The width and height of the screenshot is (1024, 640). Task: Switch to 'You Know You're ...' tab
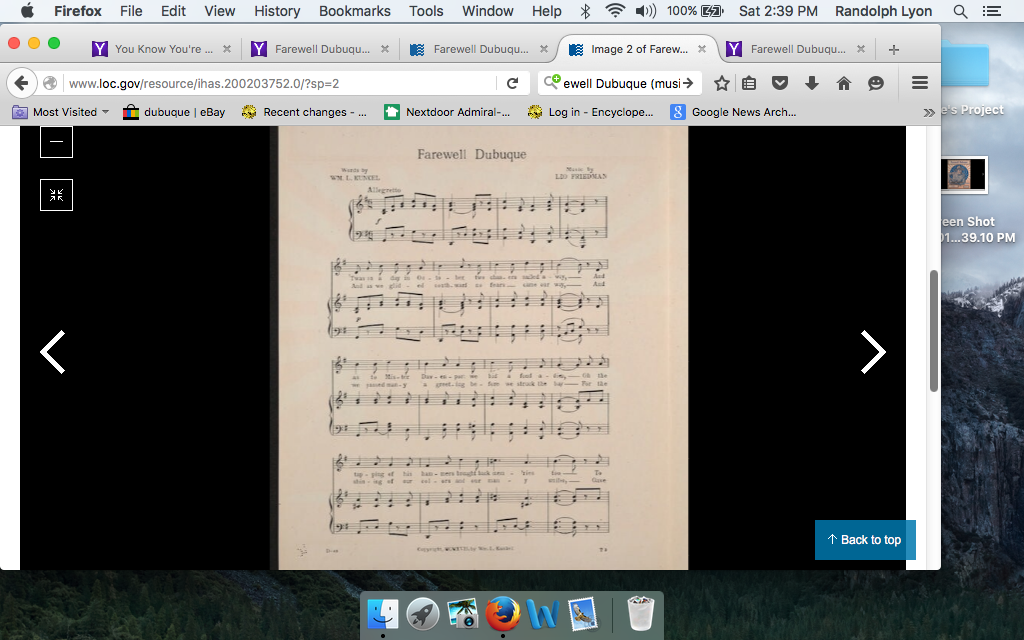point(161,49)
